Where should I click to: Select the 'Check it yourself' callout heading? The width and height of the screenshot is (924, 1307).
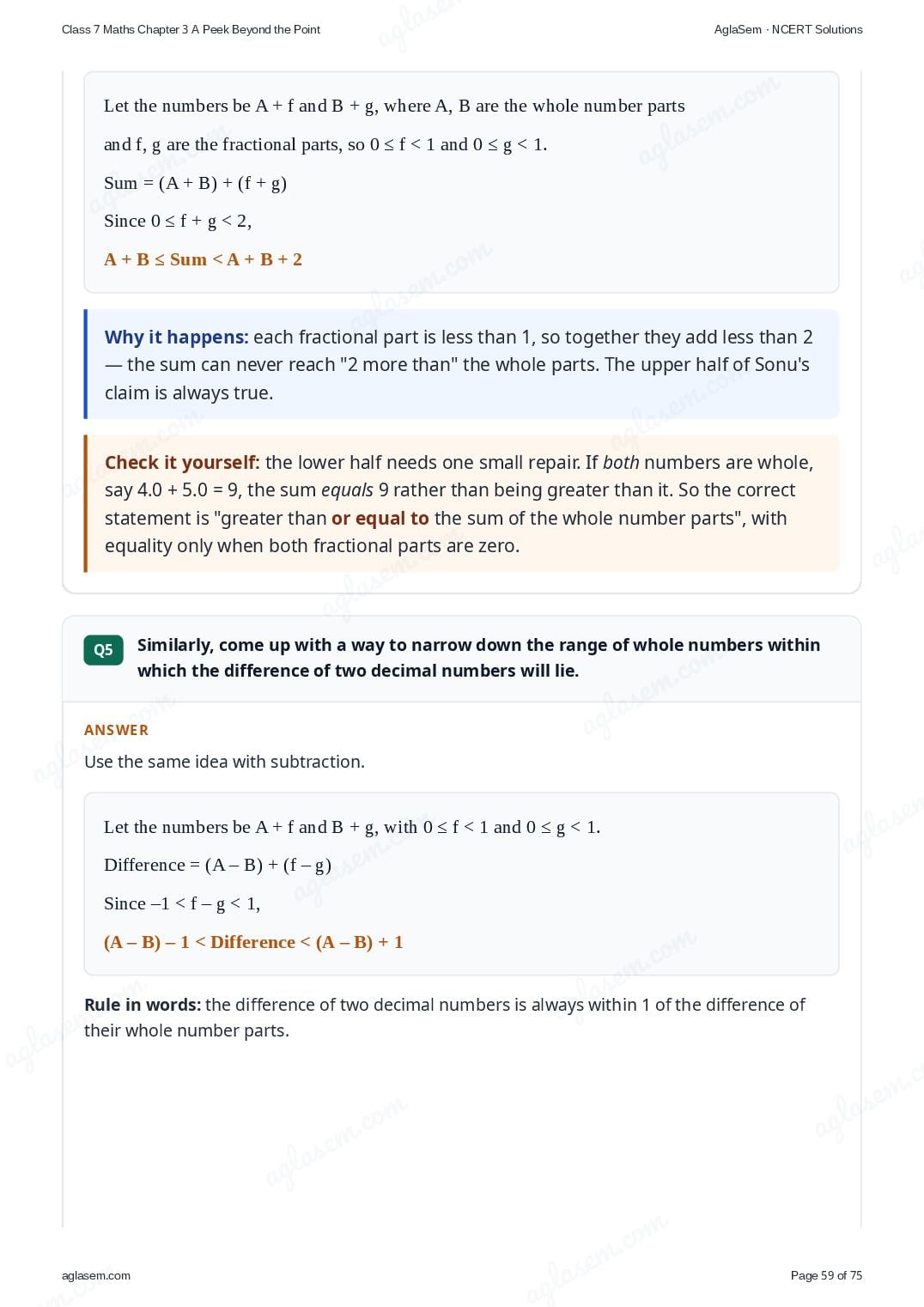[x=182, y=462]
